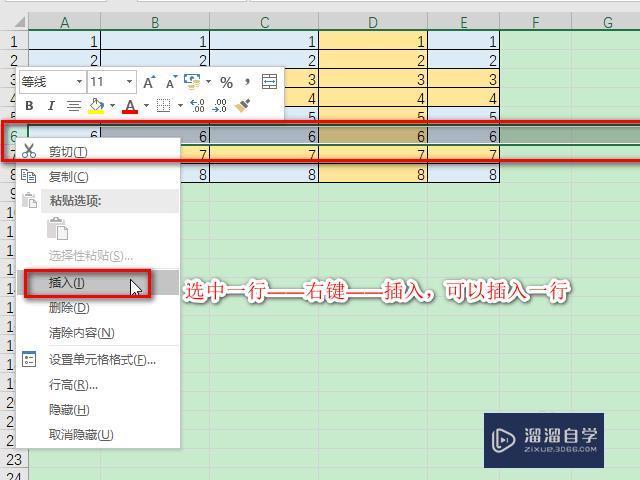Choose 复制(C) from context menu
The height and width of the screenshot is (480, 640).
98,177
